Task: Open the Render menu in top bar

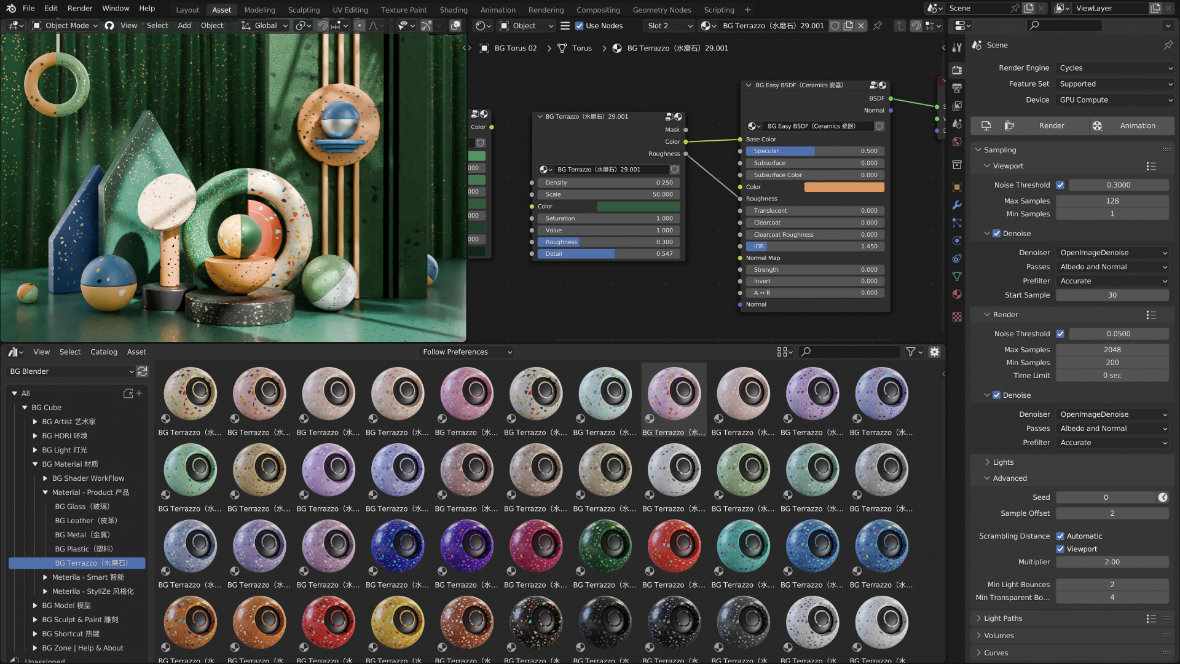Action: click(x=80, y=8)
